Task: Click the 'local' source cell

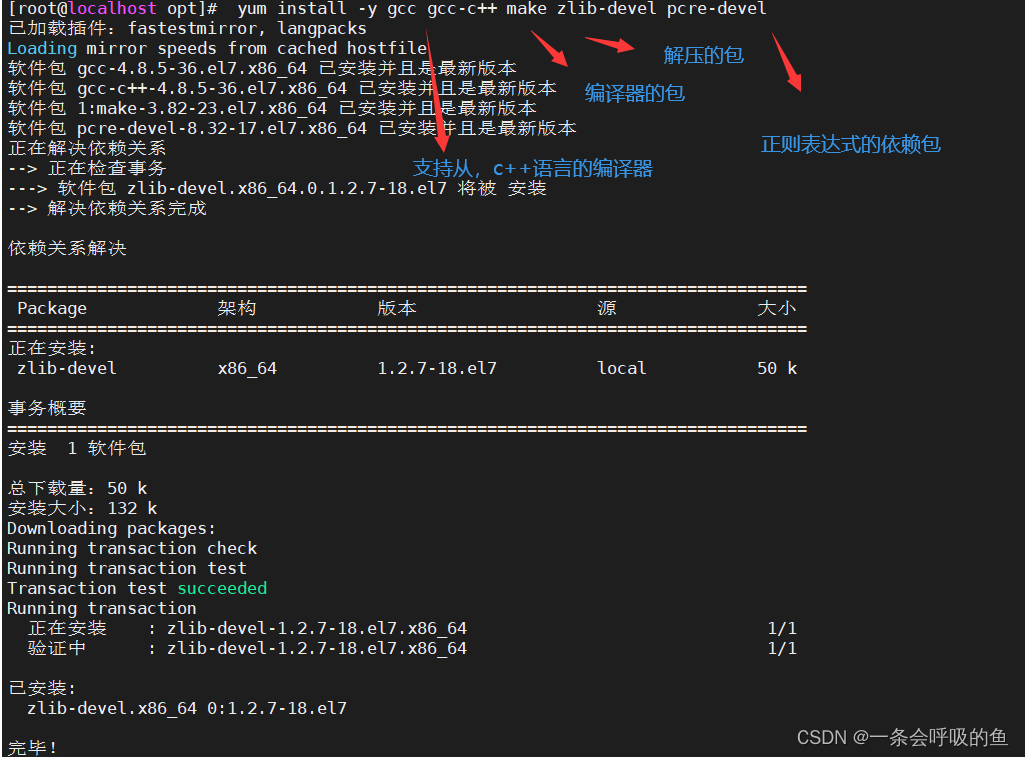Action: pos(622,369)
